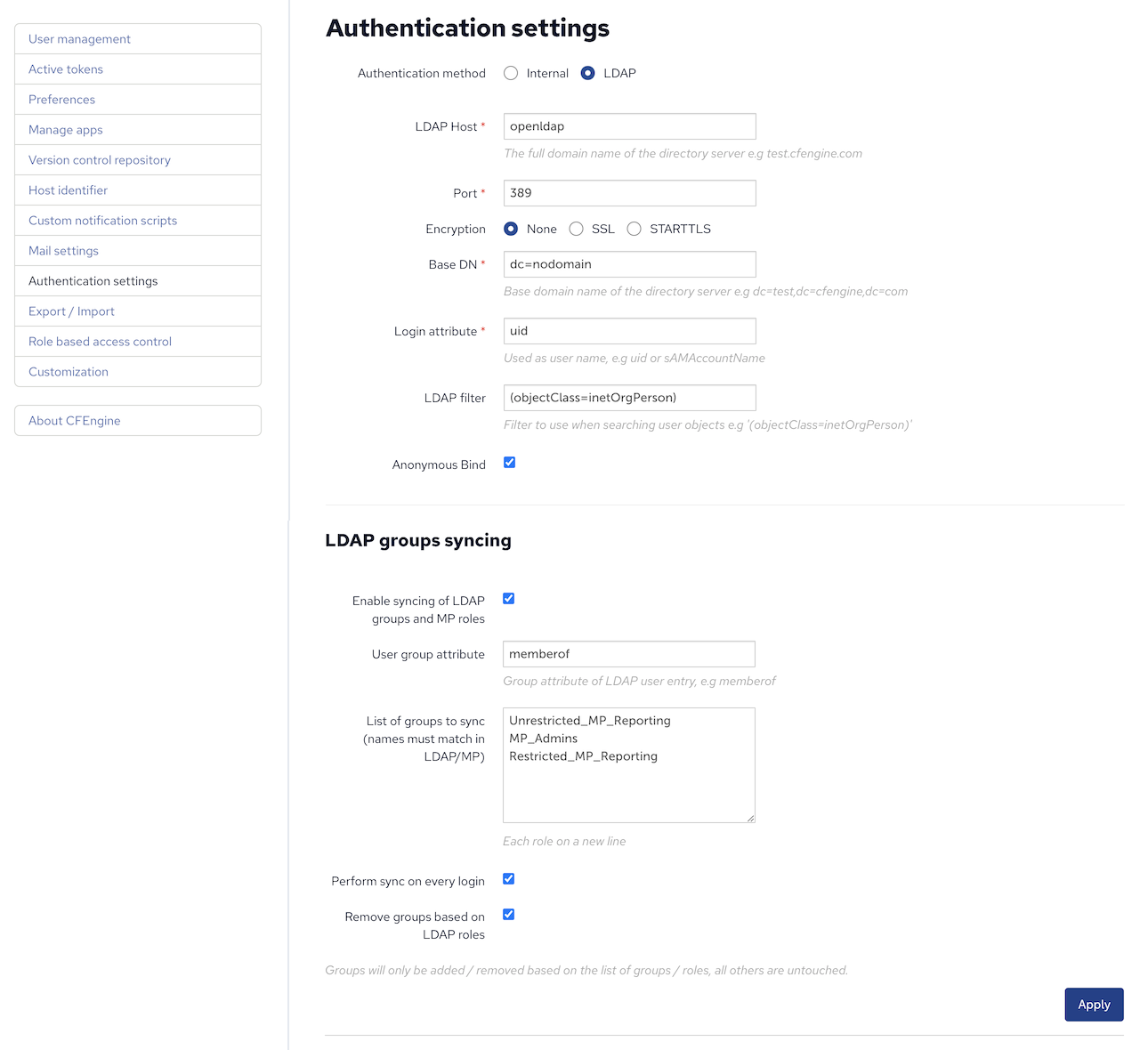Image resolution: width=1148 pixels, height=1050 pixels.
Task: Go to Role based access control
Action: 100,341
